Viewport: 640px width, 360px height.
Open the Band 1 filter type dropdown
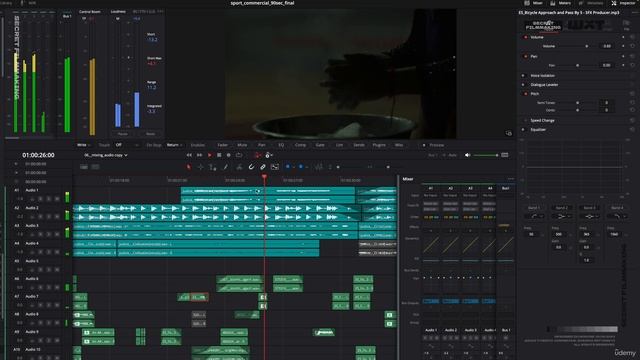click(534, 216)
